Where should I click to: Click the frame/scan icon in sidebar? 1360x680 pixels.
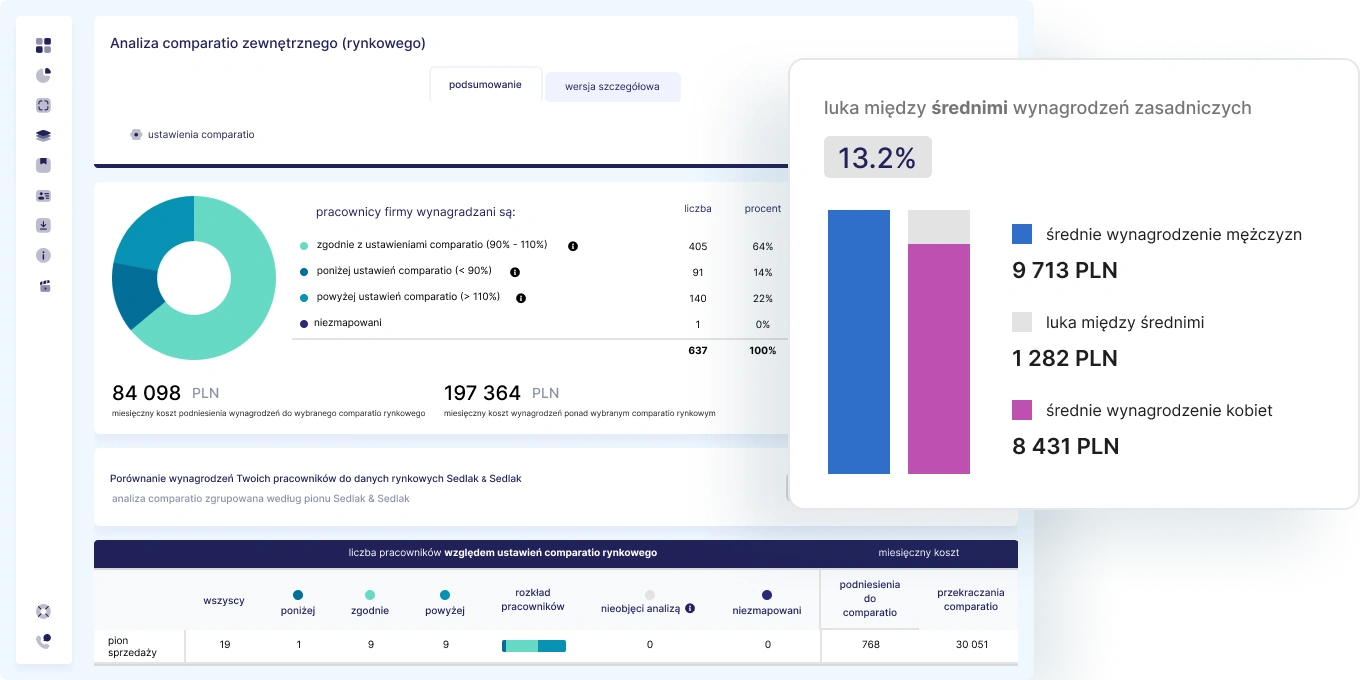(43, 105)
